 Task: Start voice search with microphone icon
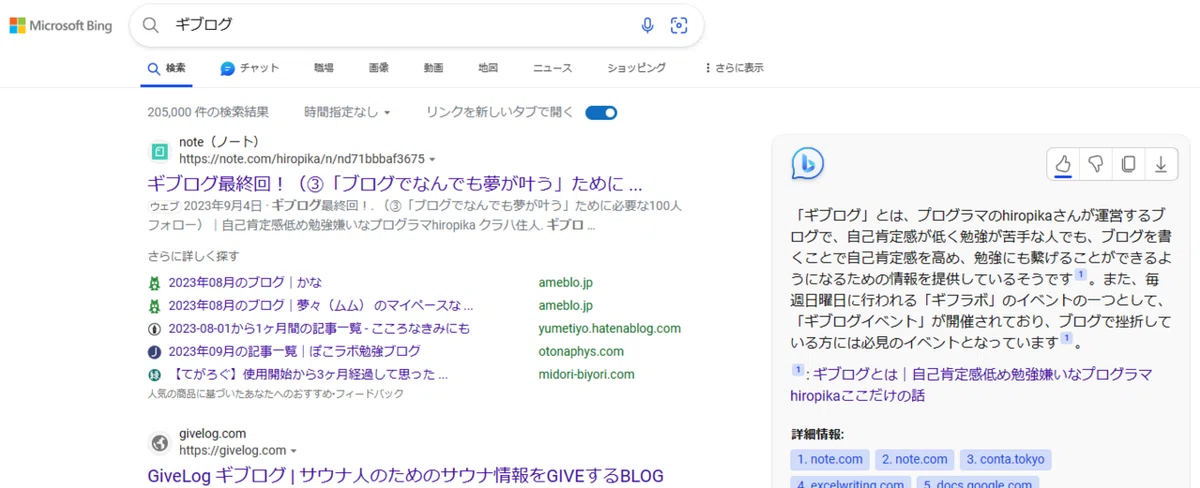click(648, 25)
